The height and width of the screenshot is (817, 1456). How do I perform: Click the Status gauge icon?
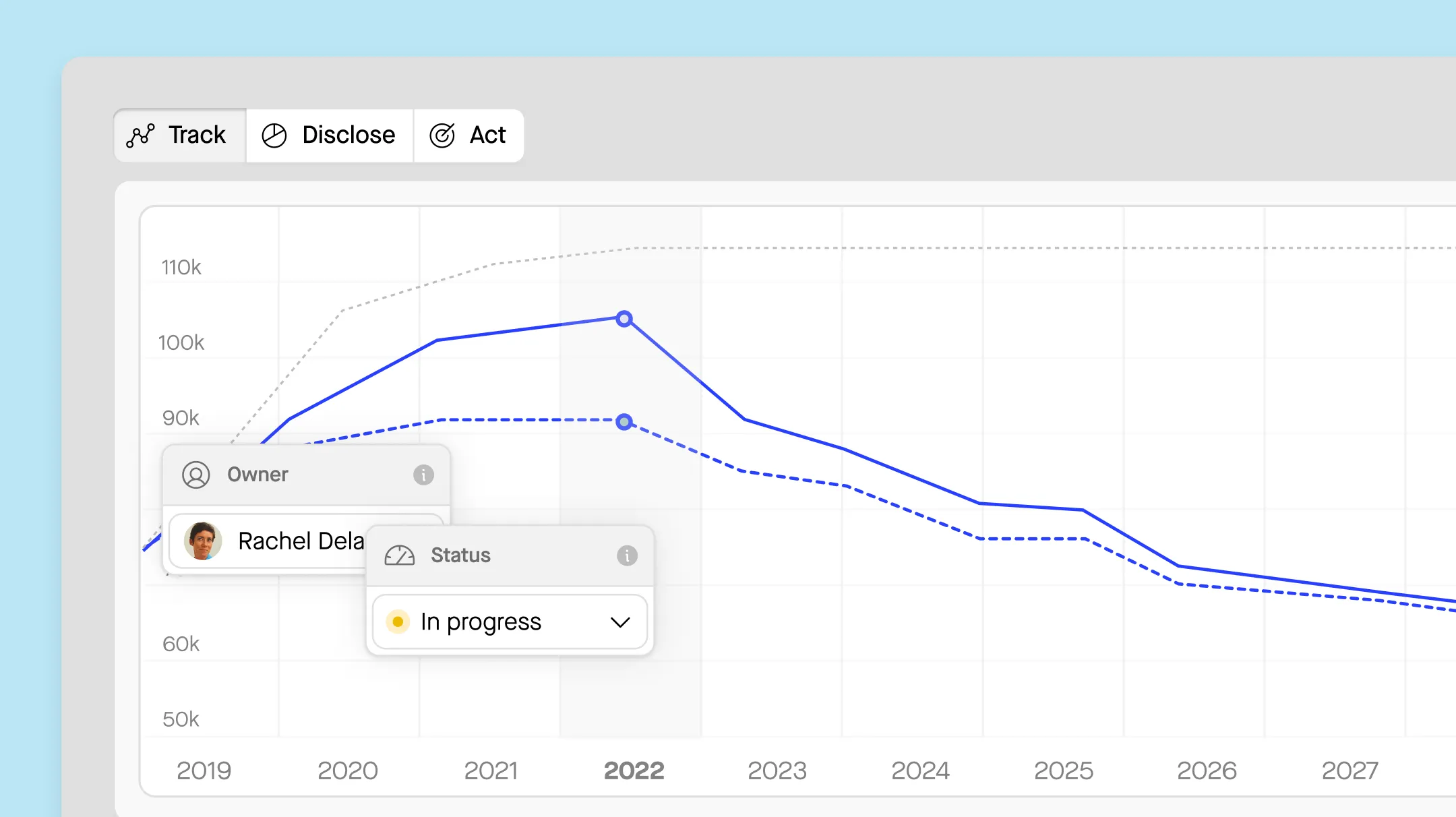coord(400,555)
